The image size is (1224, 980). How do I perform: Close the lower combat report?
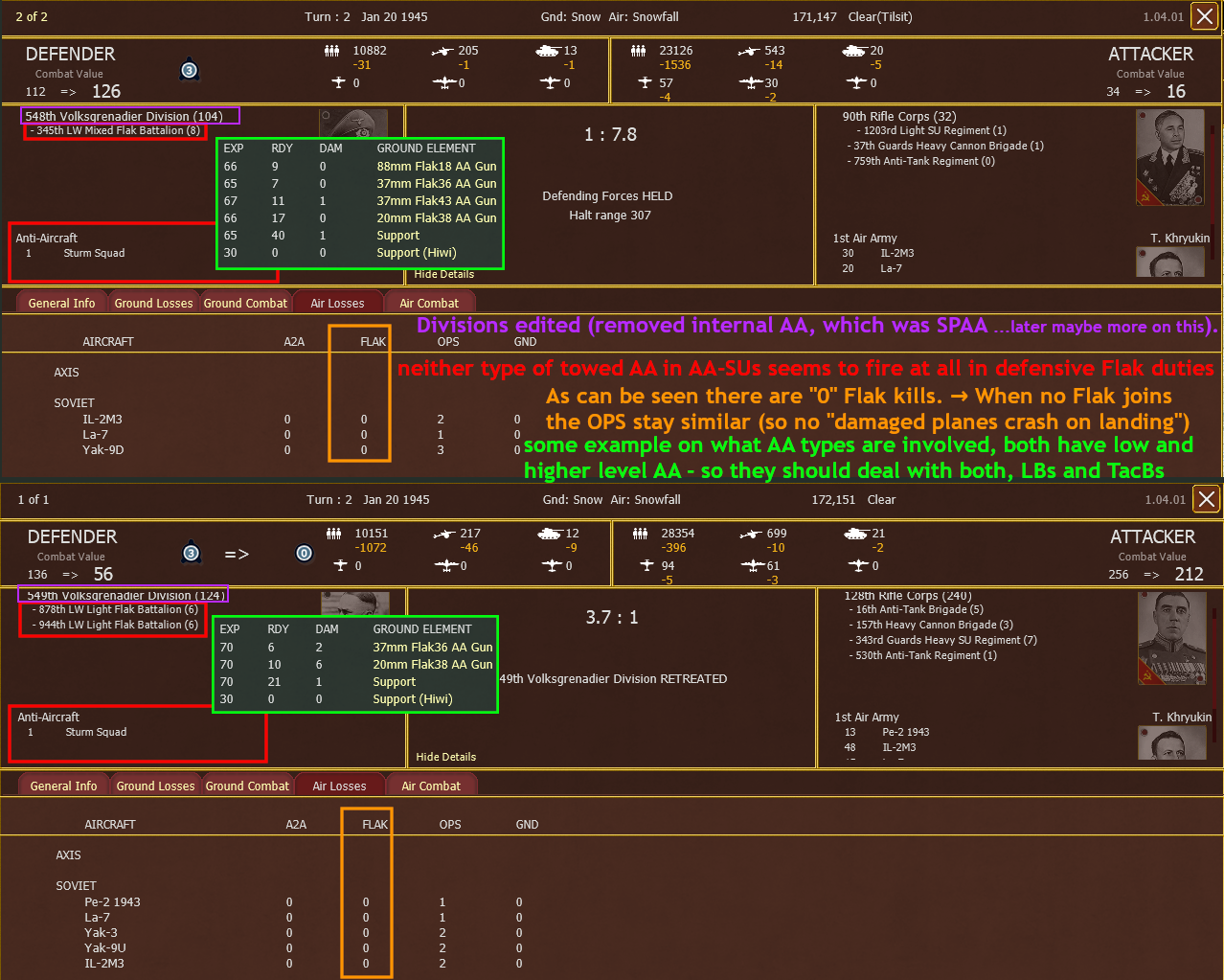coord(1206,499)
